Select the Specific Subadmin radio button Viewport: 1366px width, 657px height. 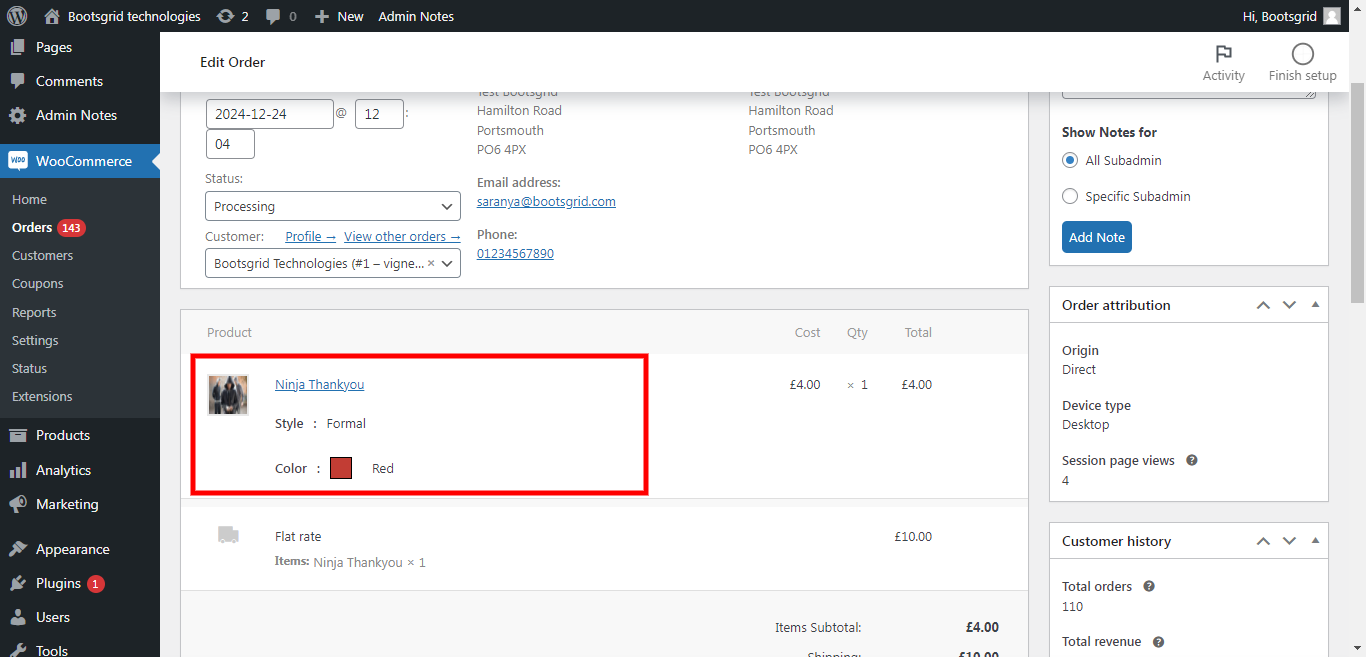[x=1070, y=196]
